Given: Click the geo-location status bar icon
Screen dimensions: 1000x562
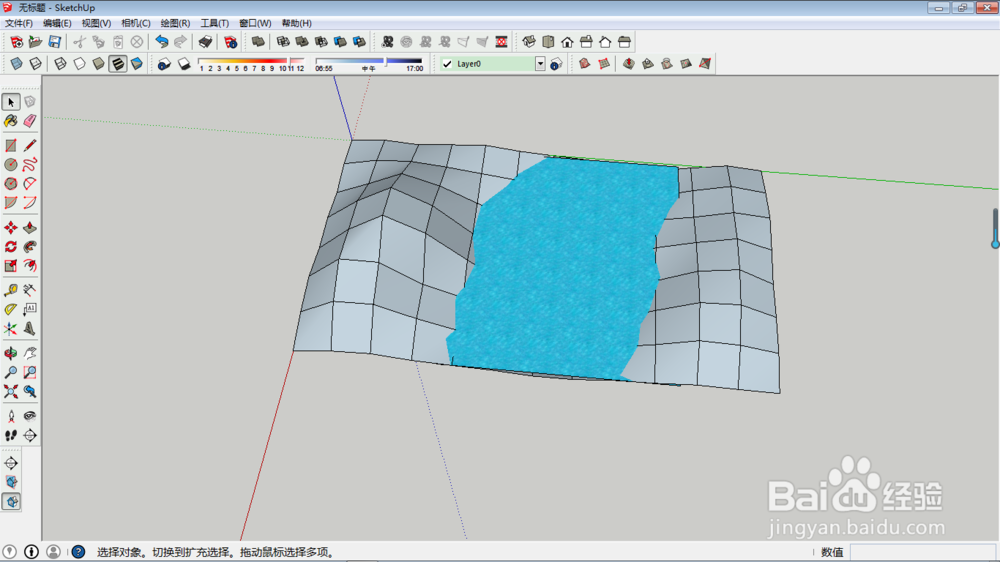Looking at the screenshot, I should [x=10, y=552].
